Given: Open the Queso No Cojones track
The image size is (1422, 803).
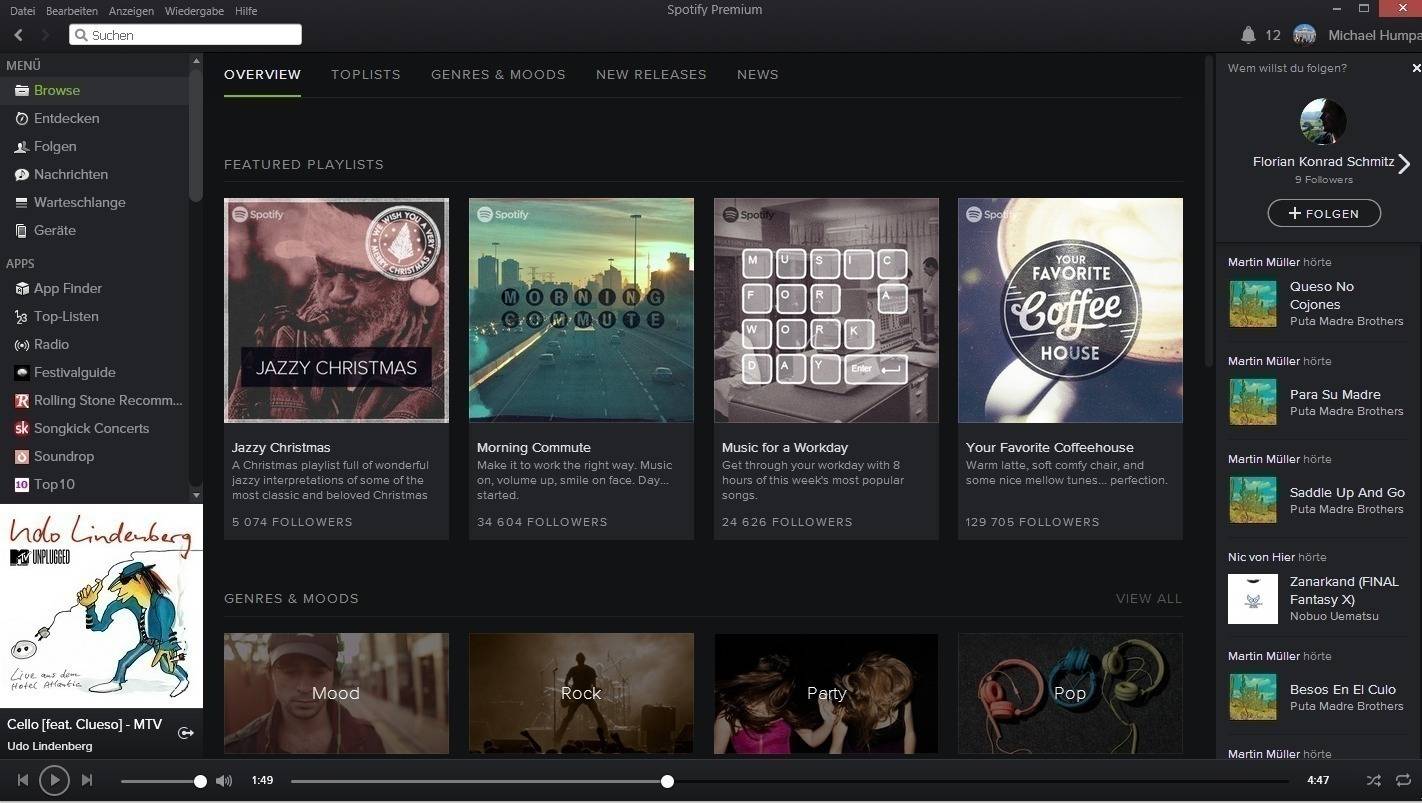Looking at the screenshot, I should [1322, 296].
